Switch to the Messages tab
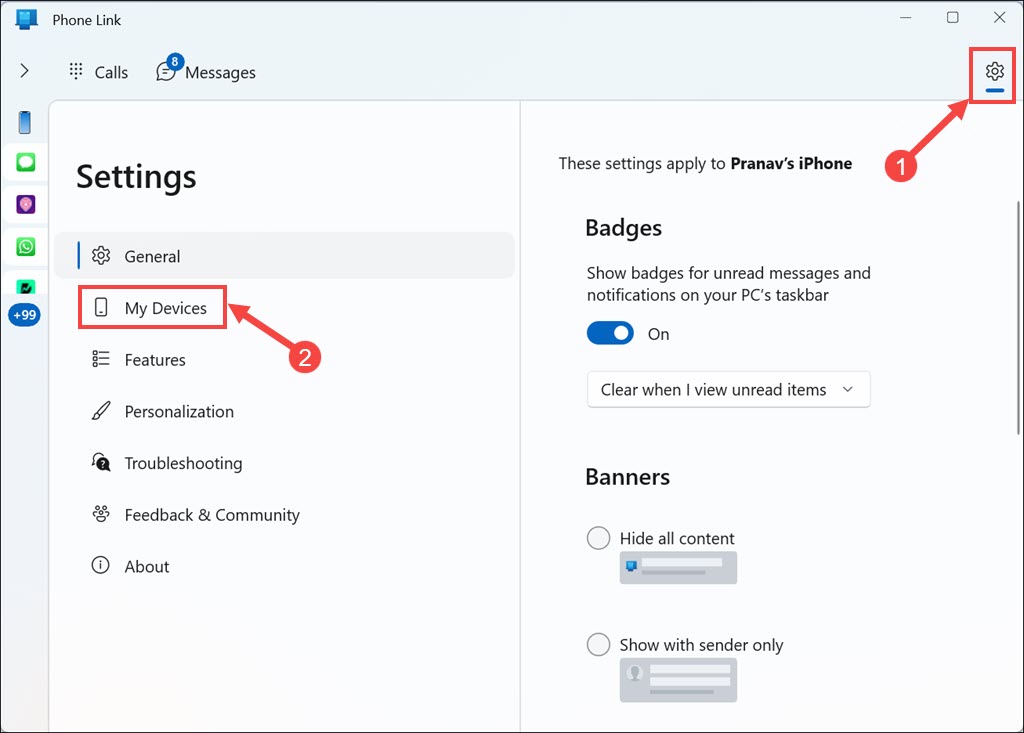1024x733 pixels. point(207,72)
